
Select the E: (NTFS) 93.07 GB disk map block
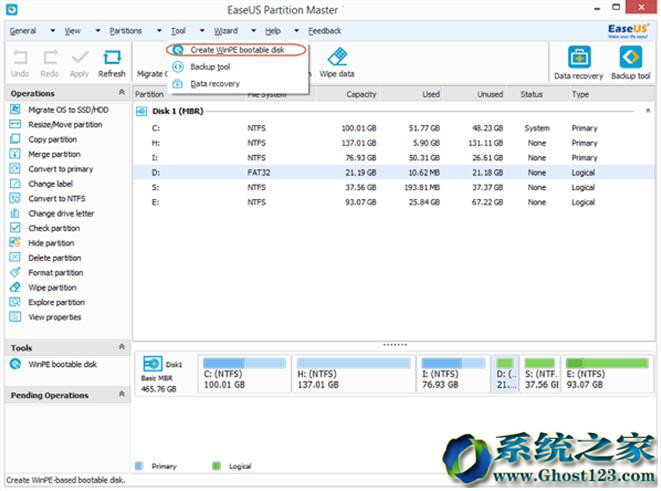pyautogui.click(x=607, y=374)
